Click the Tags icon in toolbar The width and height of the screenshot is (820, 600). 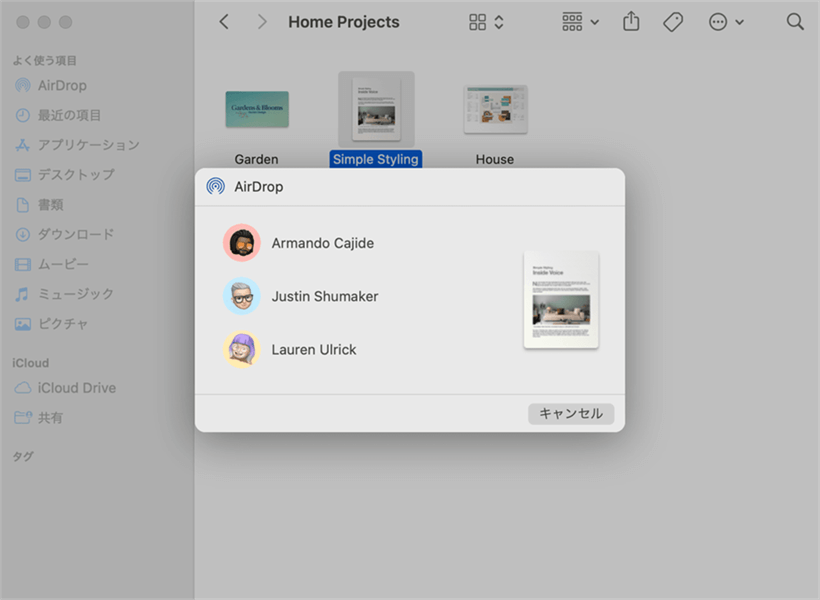coord(673,22)
